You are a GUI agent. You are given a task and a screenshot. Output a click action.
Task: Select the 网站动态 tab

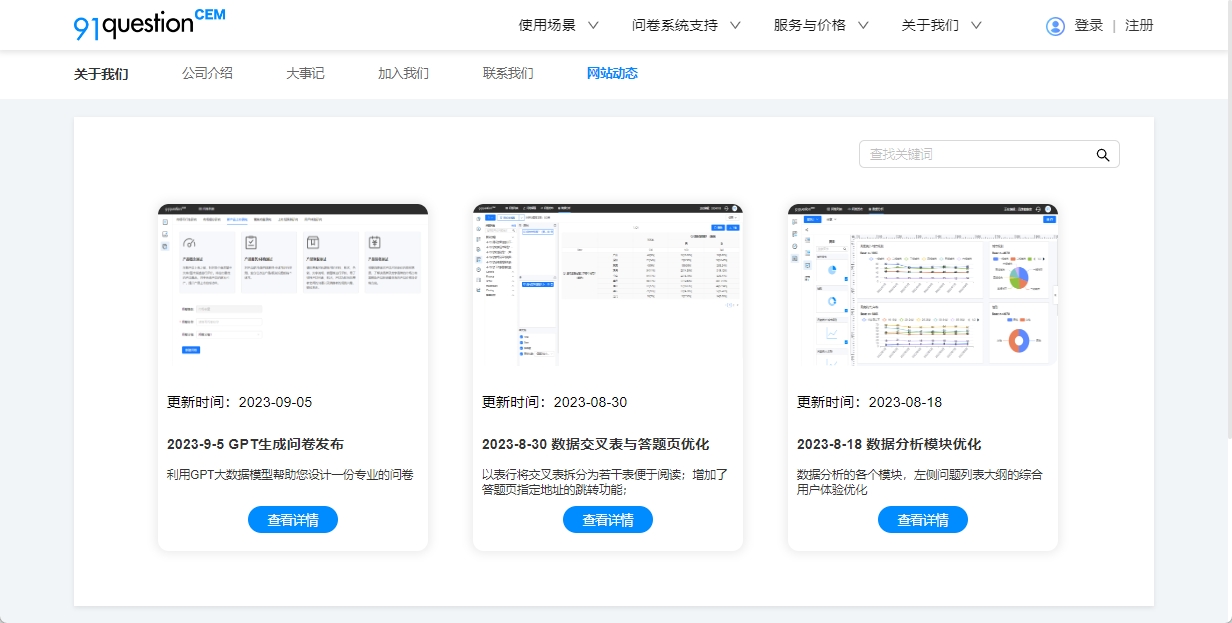coord(612,73)
